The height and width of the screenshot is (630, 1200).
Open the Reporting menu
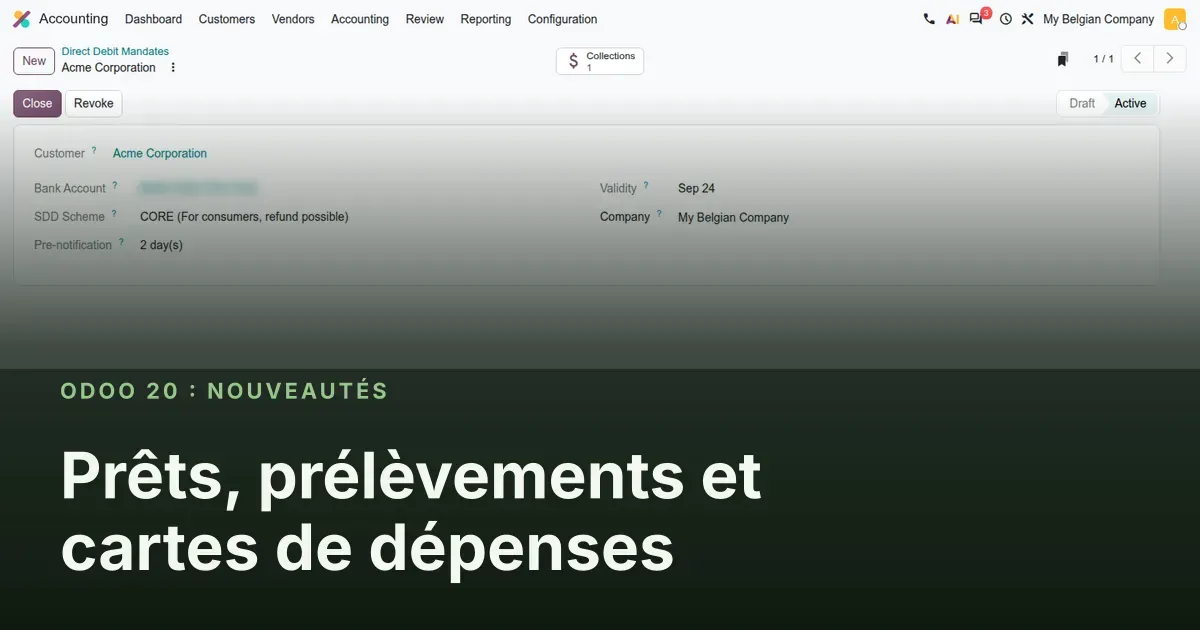click(x=486, y=19)
